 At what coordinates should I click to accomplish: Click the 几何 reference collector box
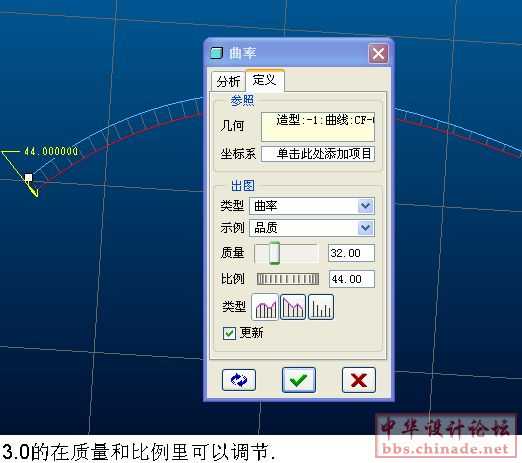(x=318, y=127)
